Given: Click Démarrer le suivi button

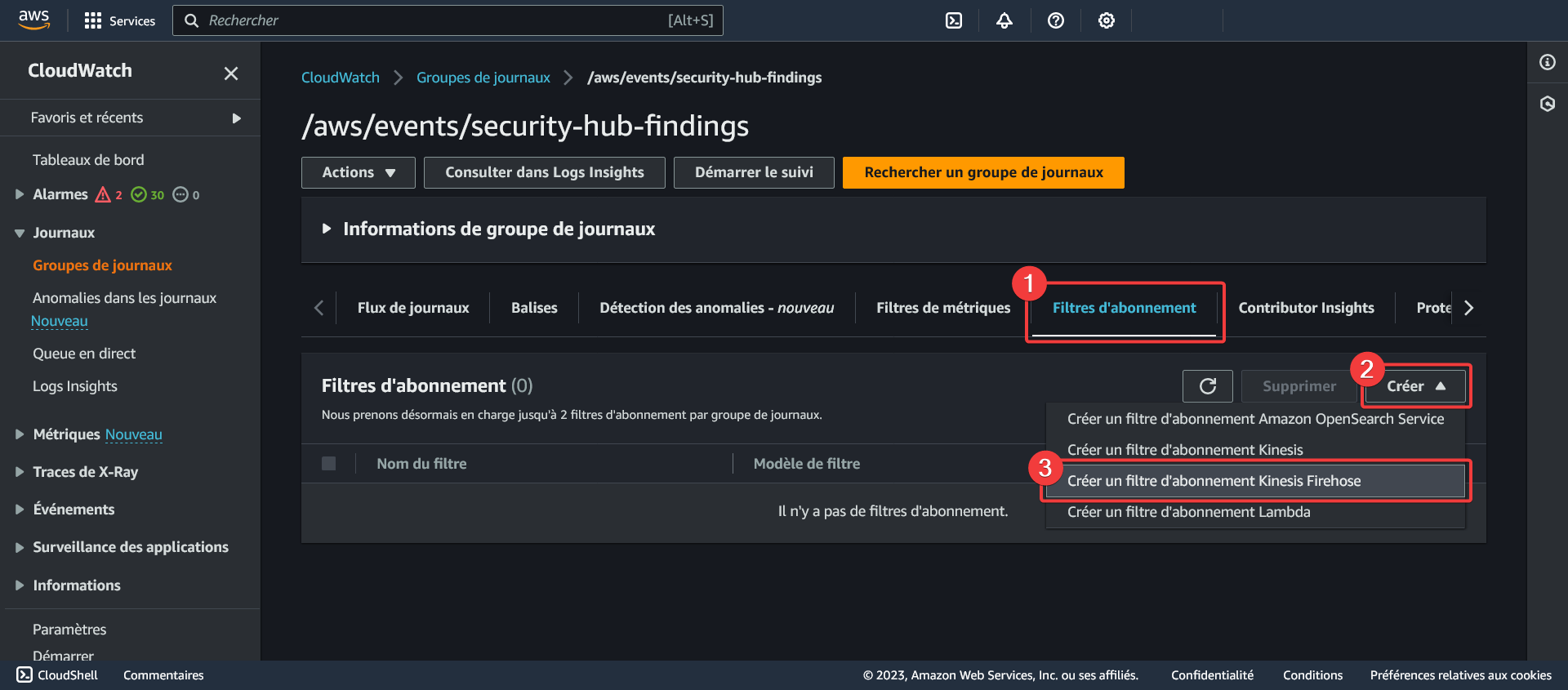Looking at the screenshot, I should pos(754,172).
